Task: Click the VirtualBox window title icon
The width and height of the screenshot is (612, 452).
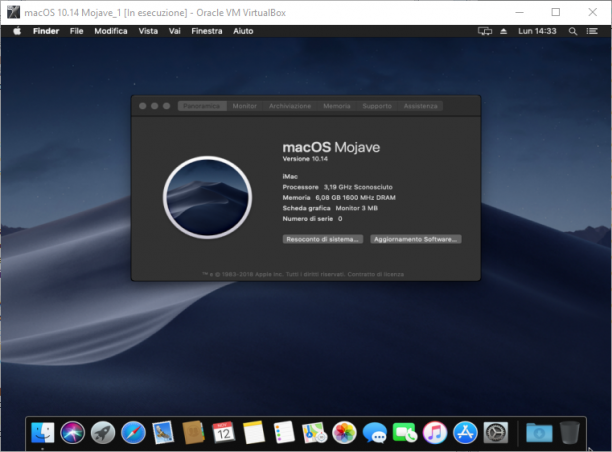Action: tap(13, 12)
